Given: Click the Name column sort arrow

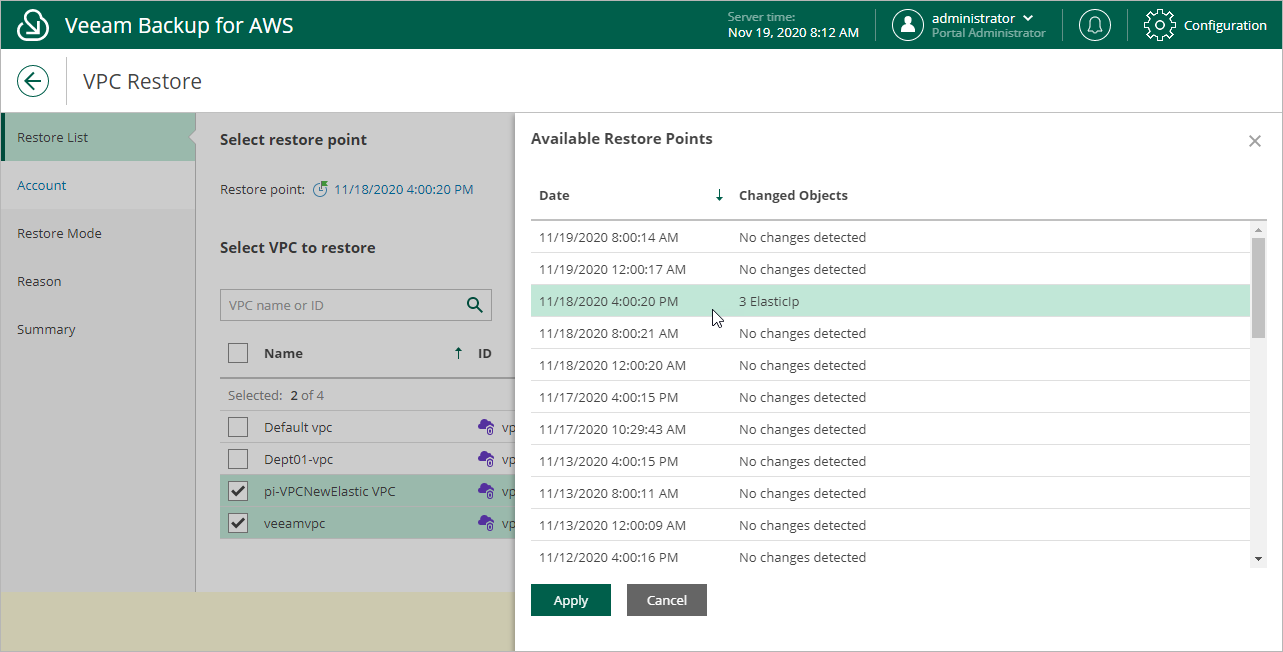Looking at the screenshot, I should pyautogui.click(x=458, y=353).
